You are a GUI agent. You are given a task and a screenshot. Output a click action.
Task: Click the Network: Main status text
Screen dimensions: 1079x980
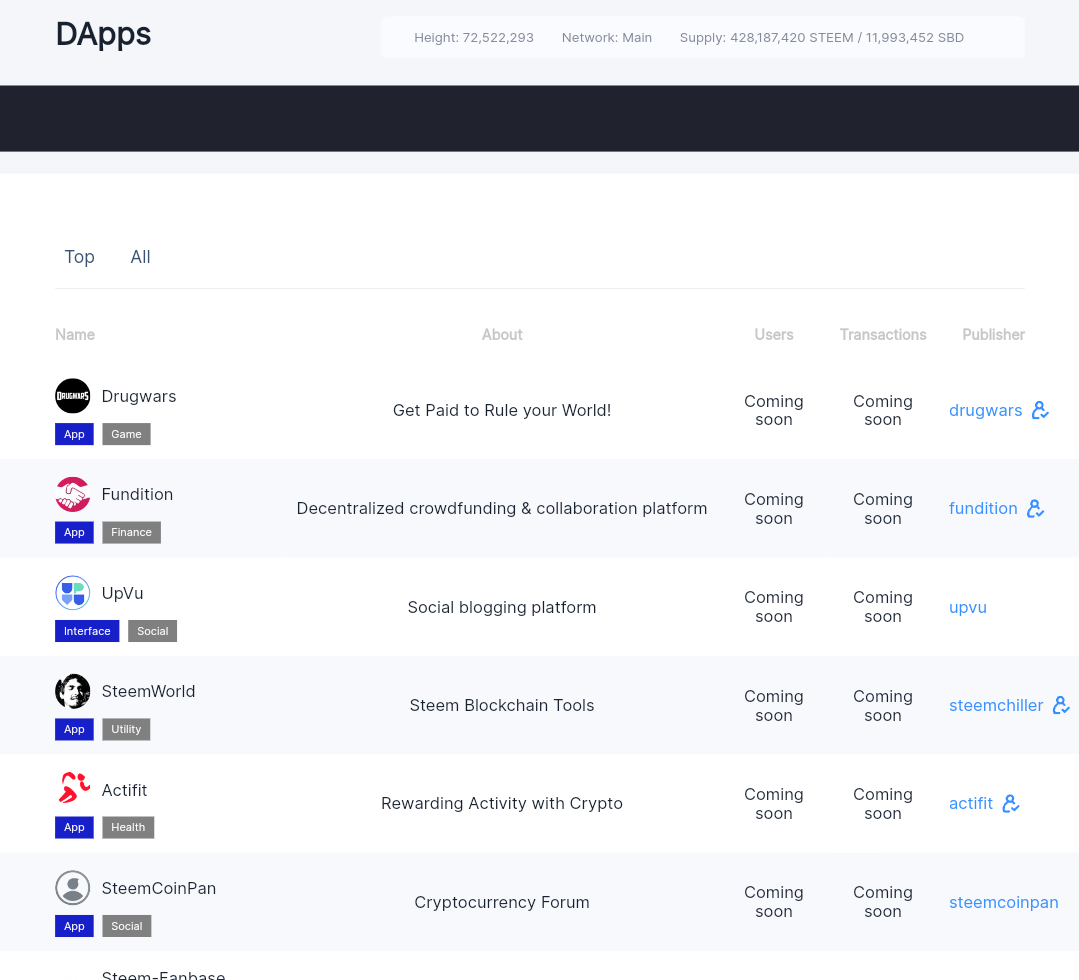coord(606,38)
